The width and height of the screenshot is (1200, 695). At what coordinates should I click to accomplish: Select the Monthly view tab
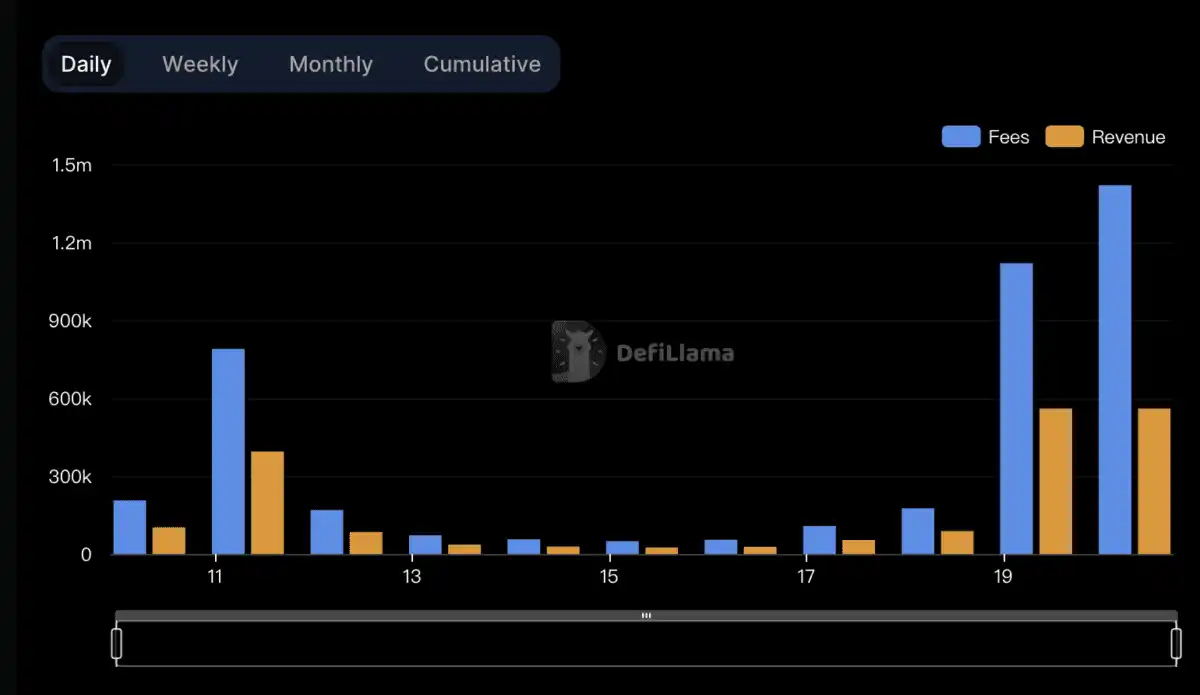coord(330,64)
